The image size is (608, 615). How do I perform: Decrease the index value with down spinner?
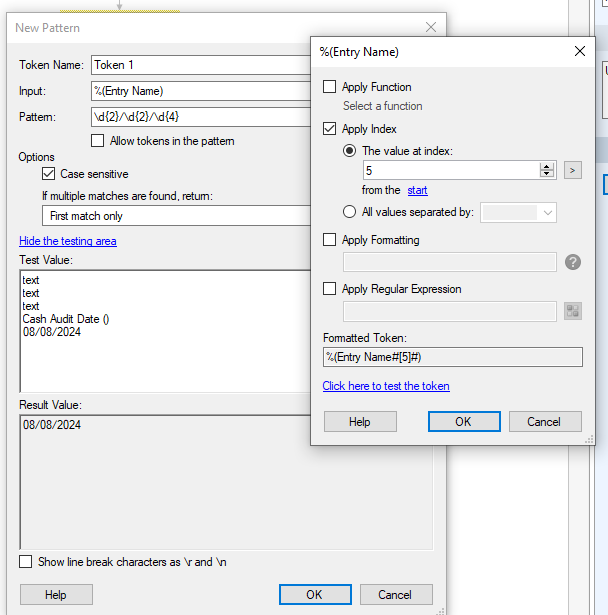(x=546, y=174)
